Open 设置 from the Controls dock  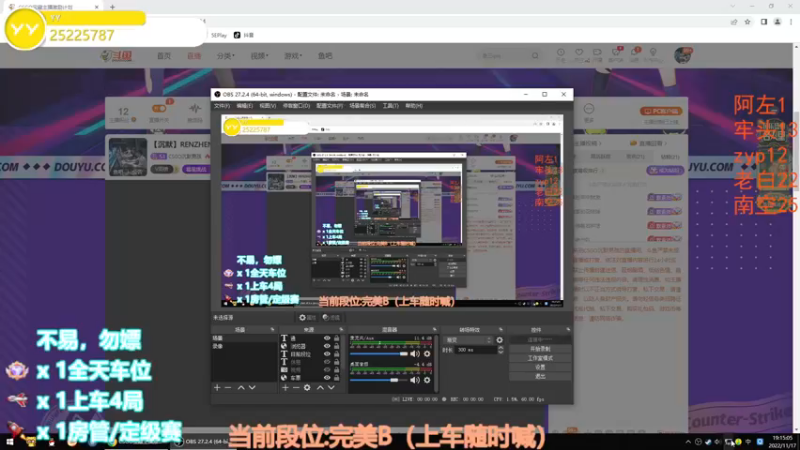click(540, 367)
